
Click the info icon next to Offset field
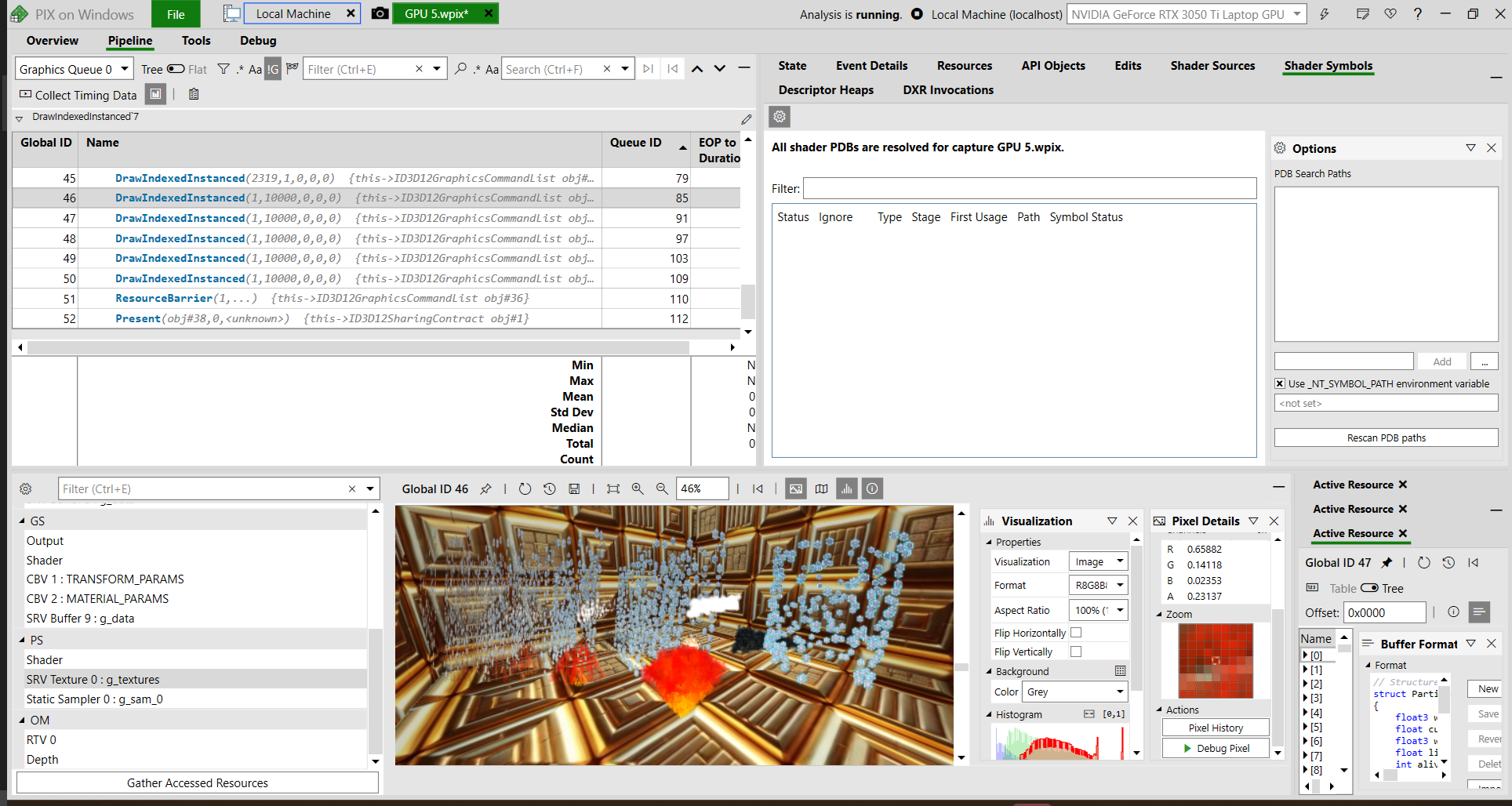[x=1453, y=612]
